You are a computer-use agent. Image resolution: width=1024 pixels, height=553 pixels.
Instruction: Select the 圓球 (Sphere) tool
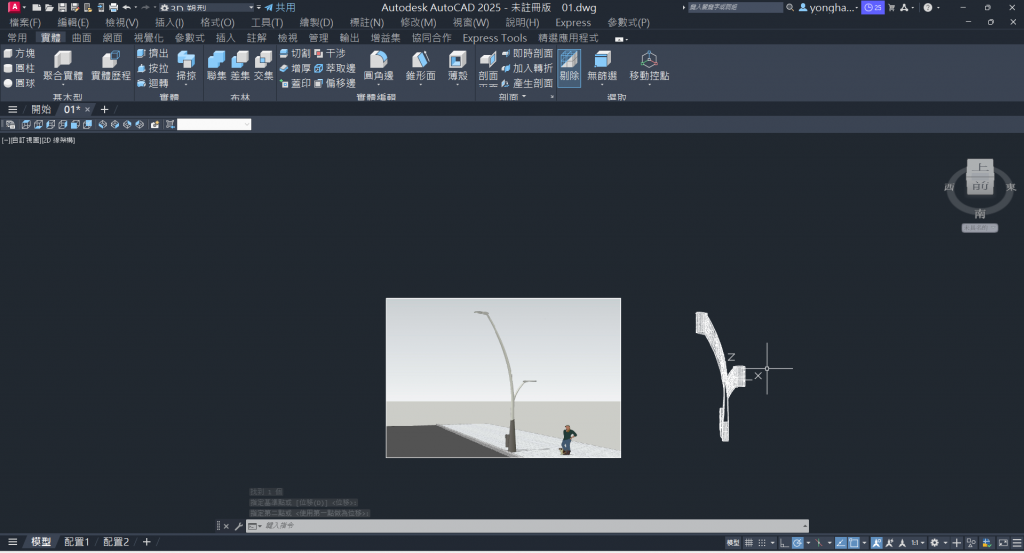tap(20, 83)
